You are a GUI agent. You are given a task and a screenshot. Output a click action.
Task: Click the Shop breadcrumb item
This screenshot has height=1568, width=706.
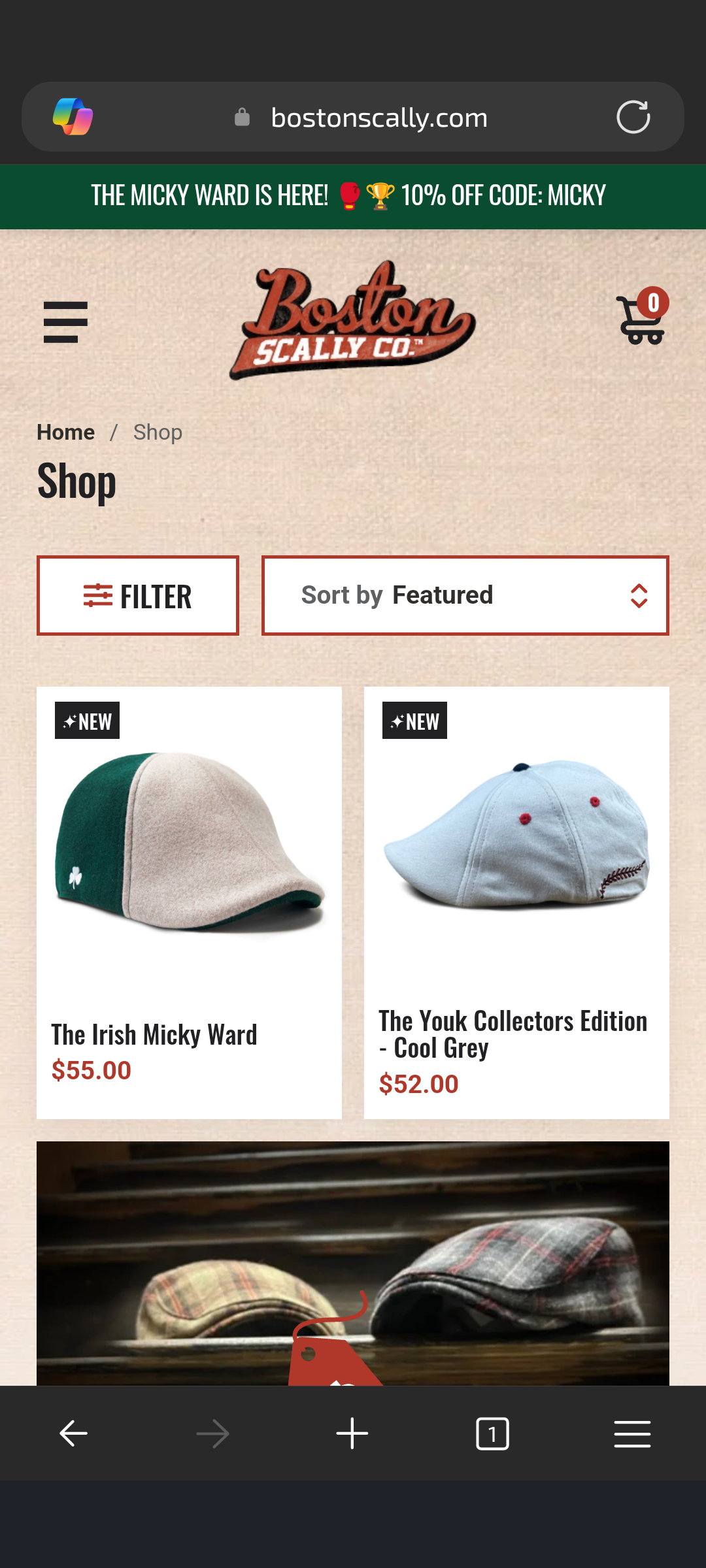pyautogui.click(x=158, y=432)
